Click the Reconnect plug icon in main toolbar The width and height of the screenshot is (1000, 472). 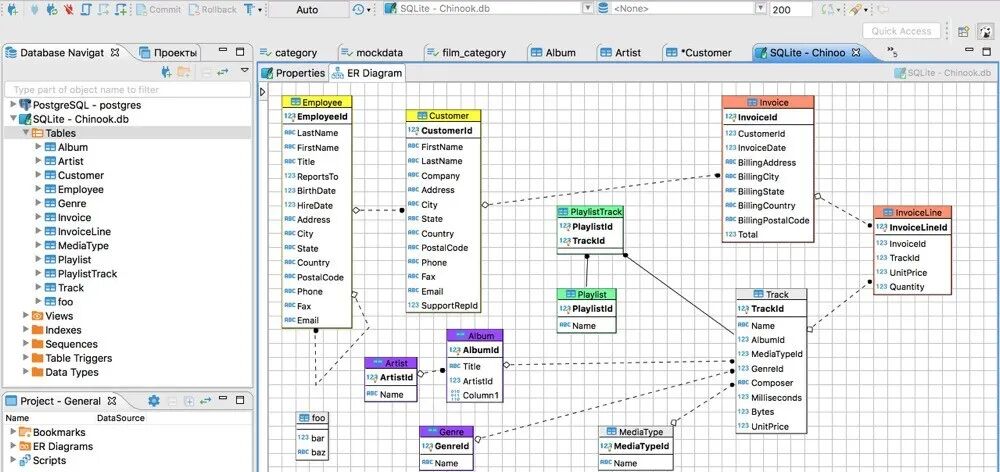(53, 10)
